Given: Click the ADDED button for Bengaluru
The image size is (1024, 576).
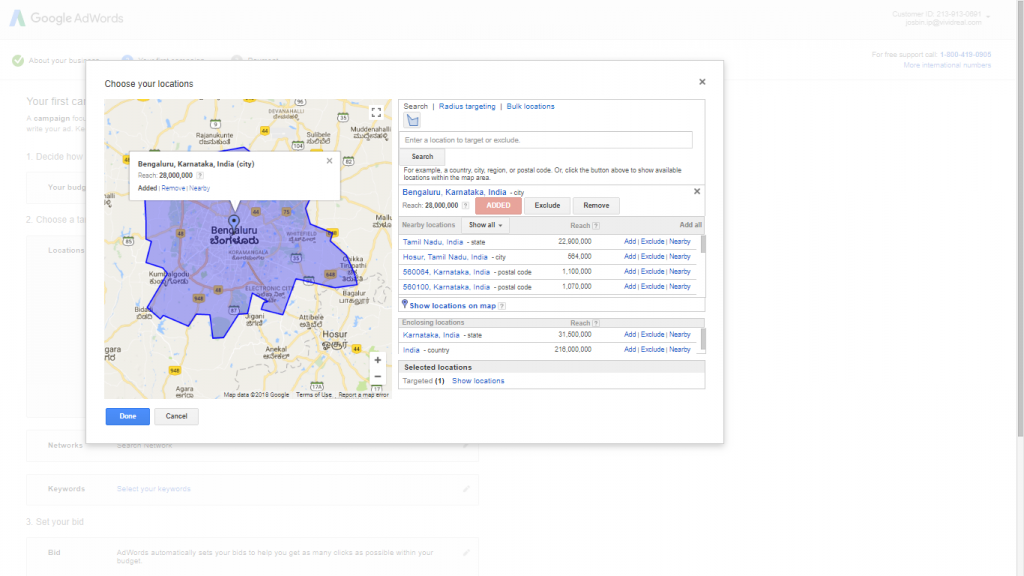Looking at the screenshot, I should click(x=498, y=206).
